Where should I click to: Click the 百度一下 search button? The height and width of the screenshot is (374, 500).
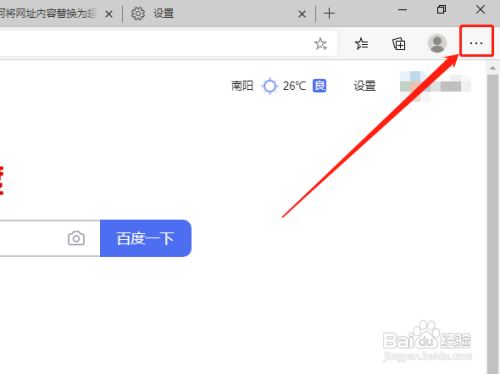[146, 238]
